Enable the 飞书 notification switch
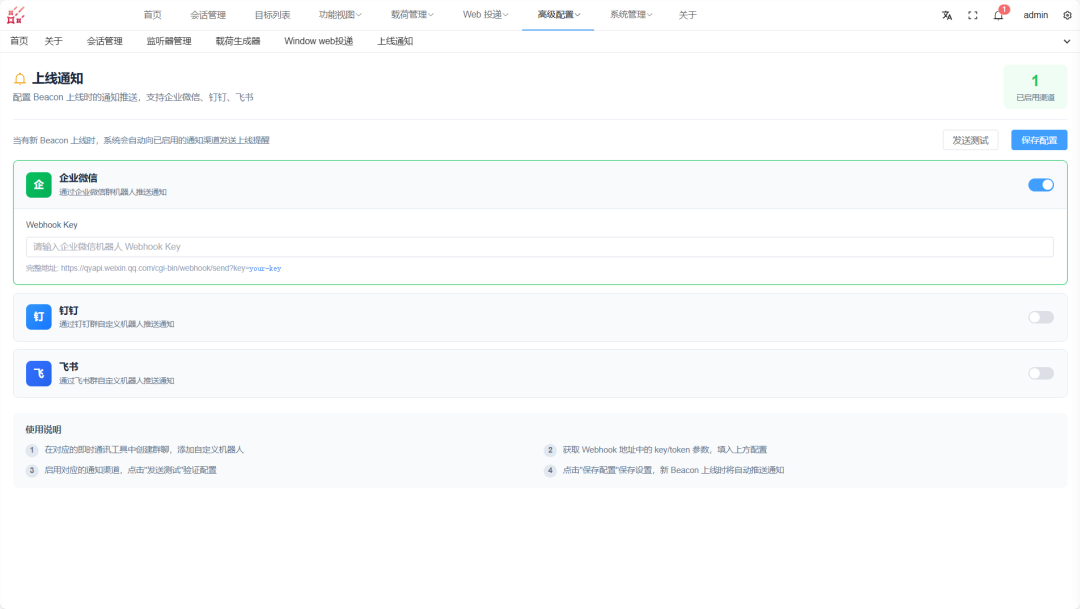 coord(1041,373)
